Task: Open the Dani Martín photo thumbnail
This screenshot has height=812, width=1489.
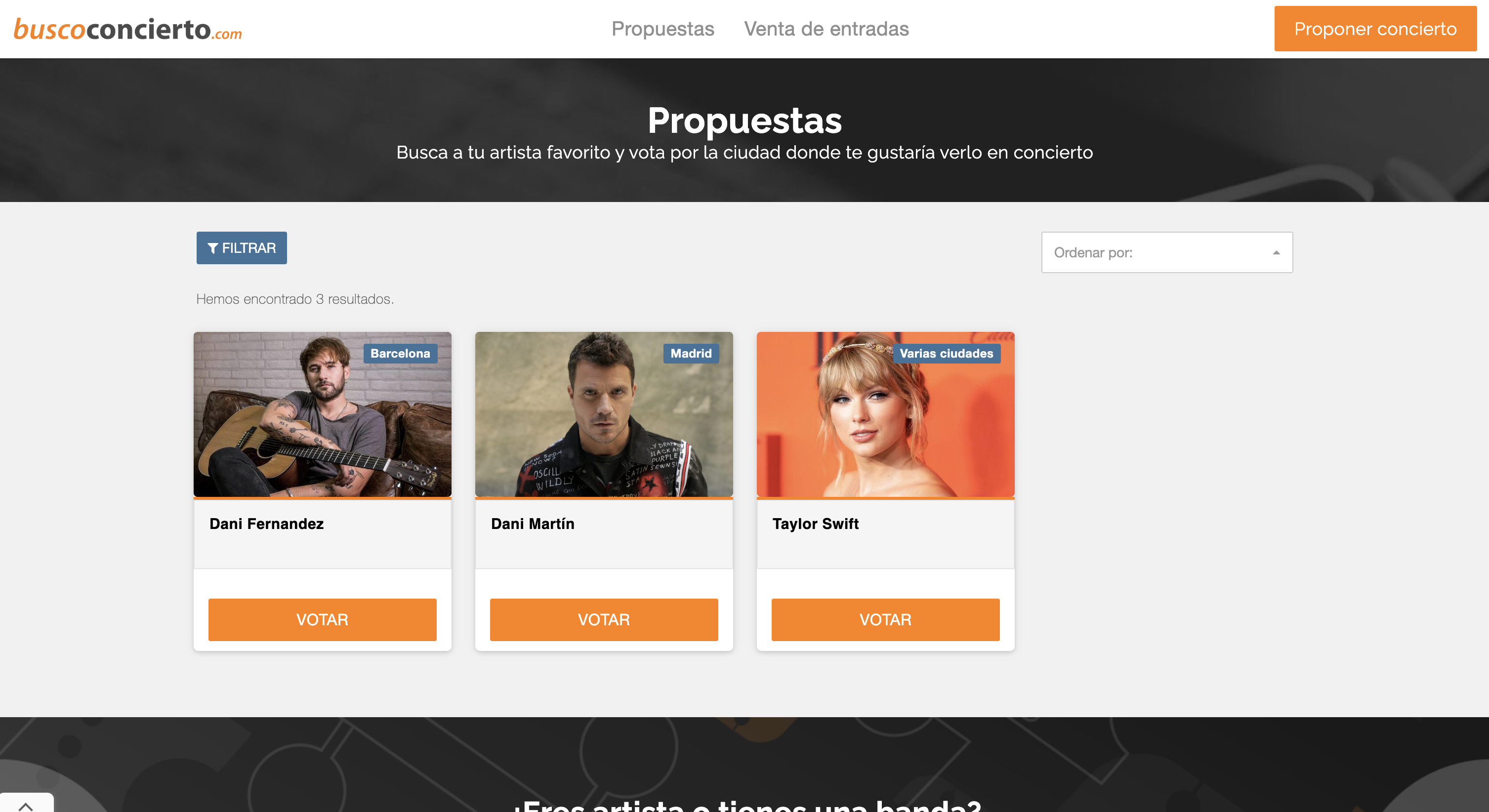Action: point(604,414)
